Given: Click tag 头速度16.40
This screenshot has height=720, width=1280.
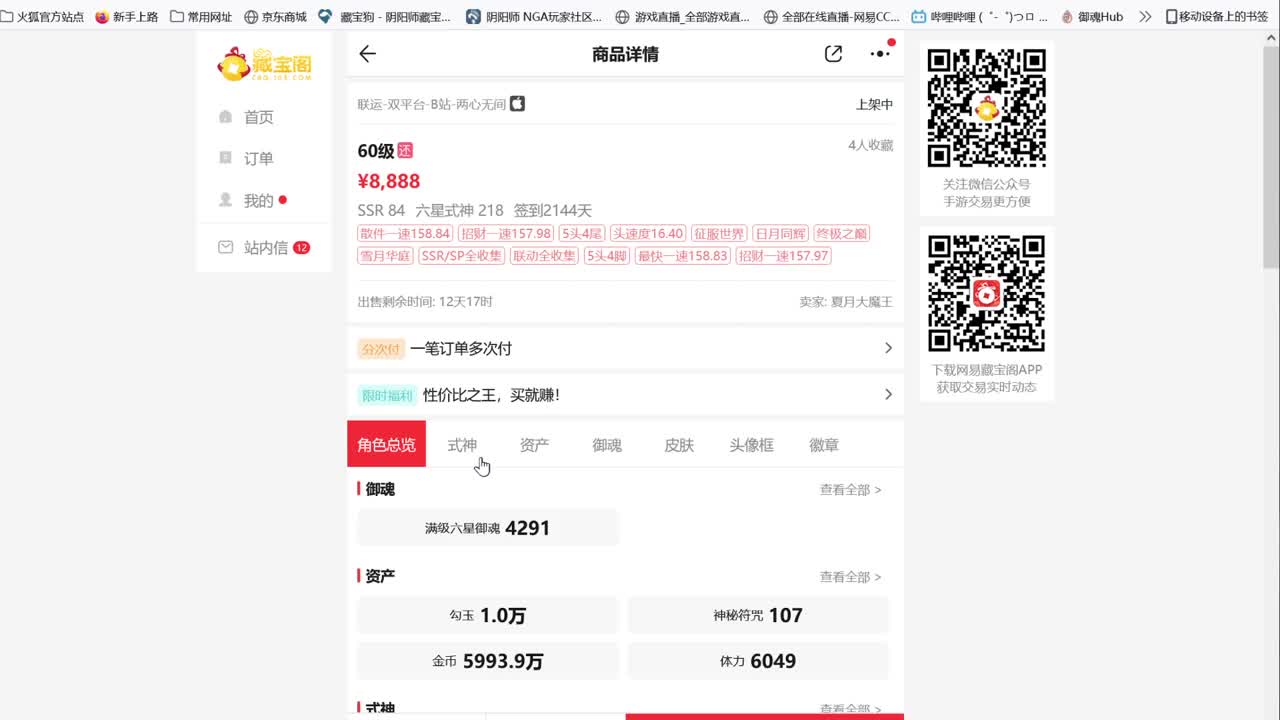Looking at the screenshot, I should [x=648, y=234].
